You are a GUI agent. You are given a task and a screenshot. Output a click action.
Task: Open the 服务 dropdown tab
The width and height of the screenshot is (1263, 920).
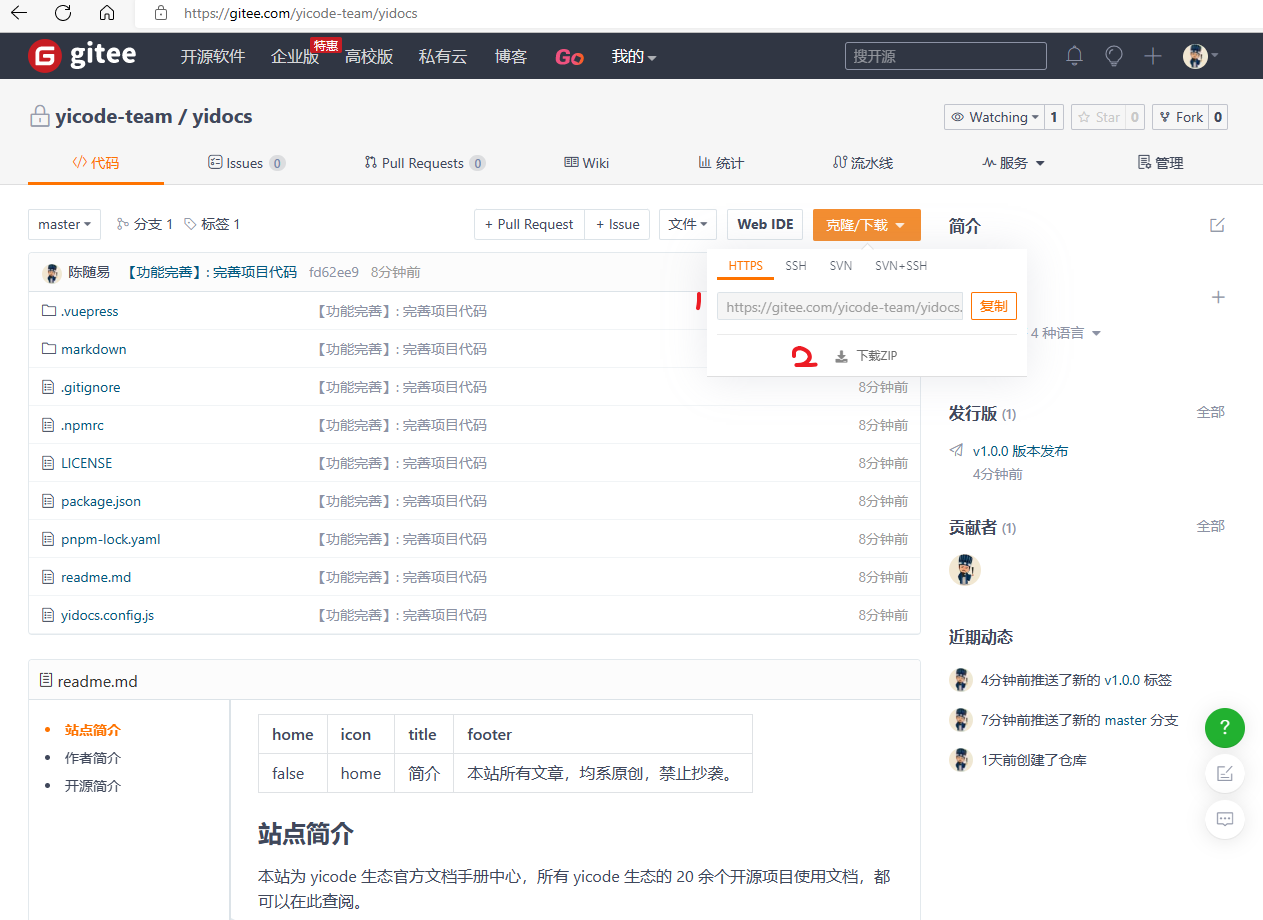1013,163
